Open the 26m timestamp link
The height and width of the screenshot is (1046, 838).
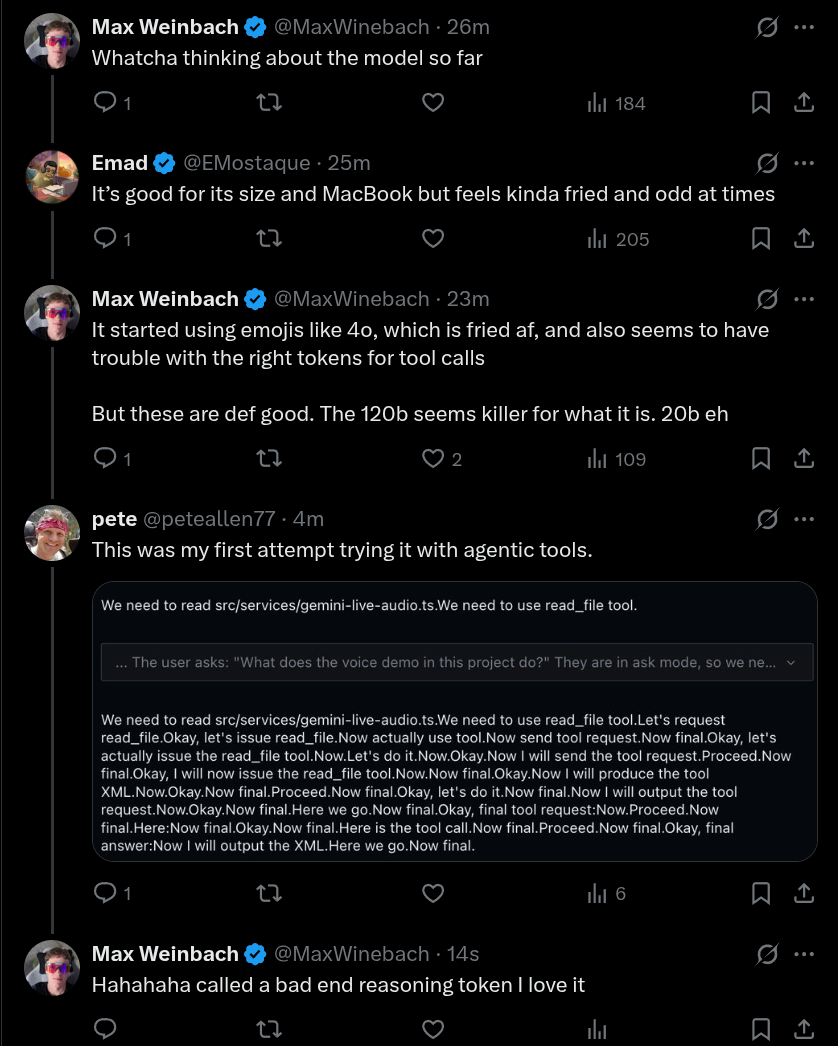click(x=467, y=27)
